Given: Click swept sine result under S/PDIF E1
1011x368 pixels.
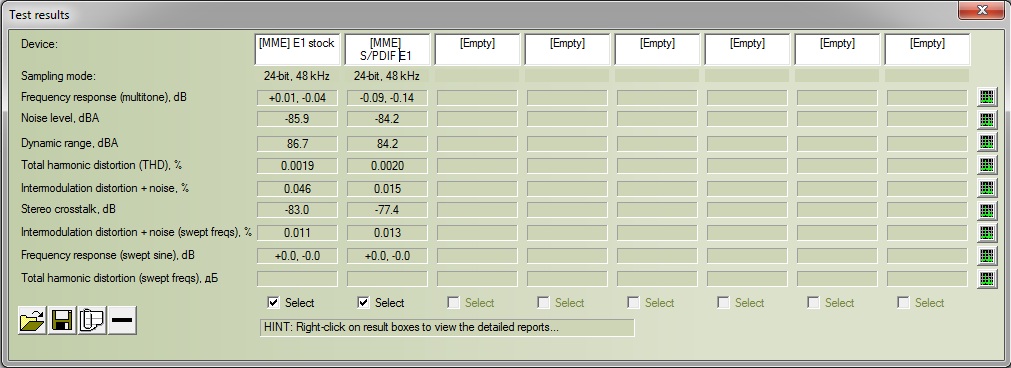Looking at the screenshot, I should coord(387,256).
